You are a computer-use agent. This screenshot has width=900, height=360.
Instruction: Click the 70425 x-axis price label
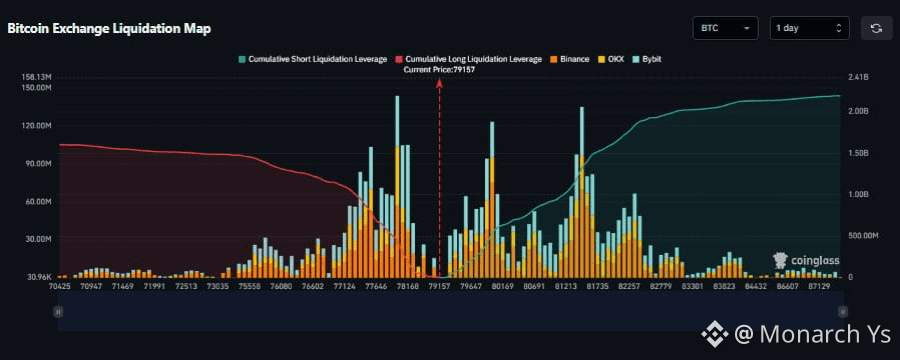pos(61,285)
